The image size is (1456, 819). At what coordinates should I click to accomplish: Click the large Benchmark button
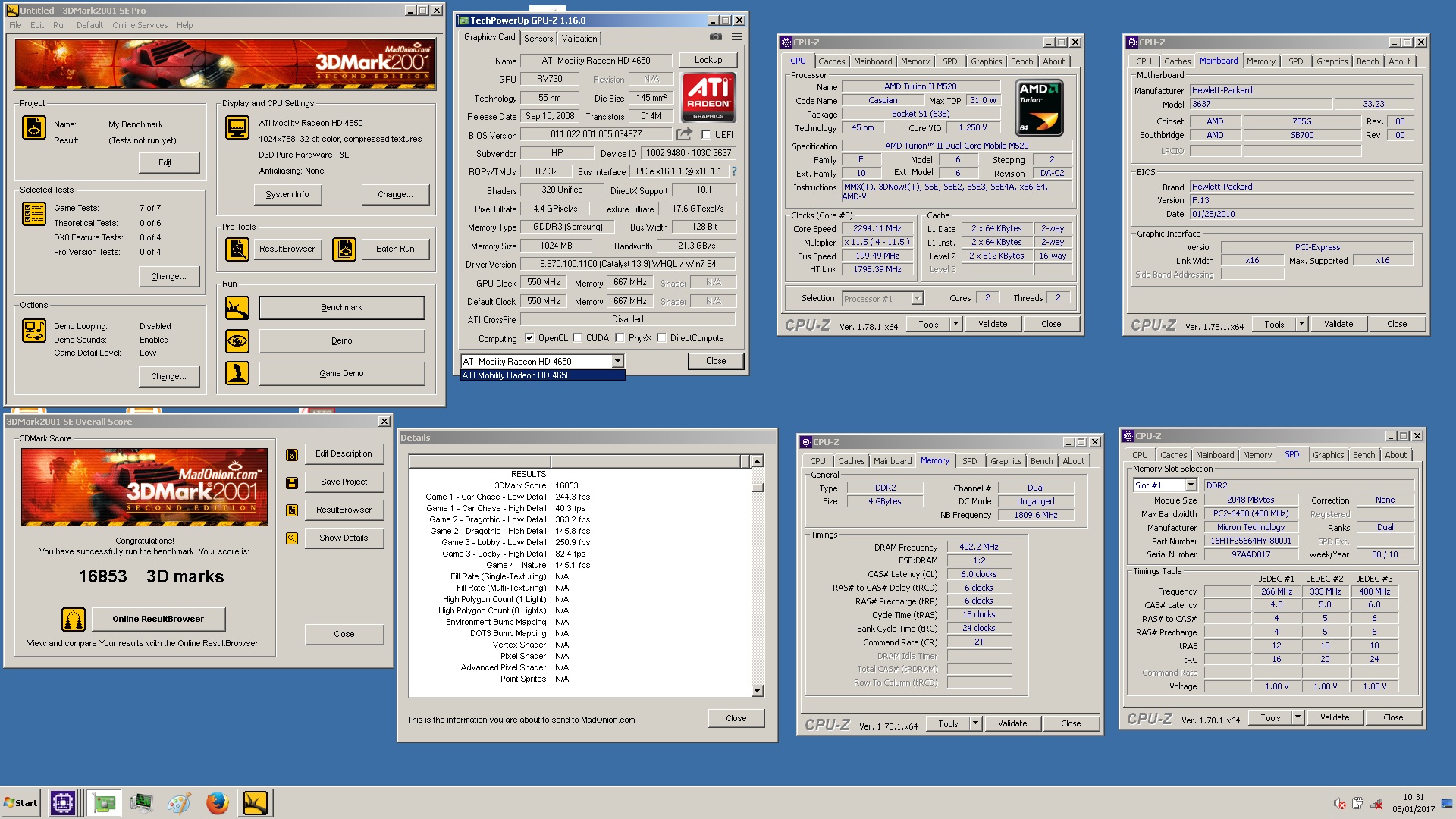pyautogui.click(x=341, y=308)
